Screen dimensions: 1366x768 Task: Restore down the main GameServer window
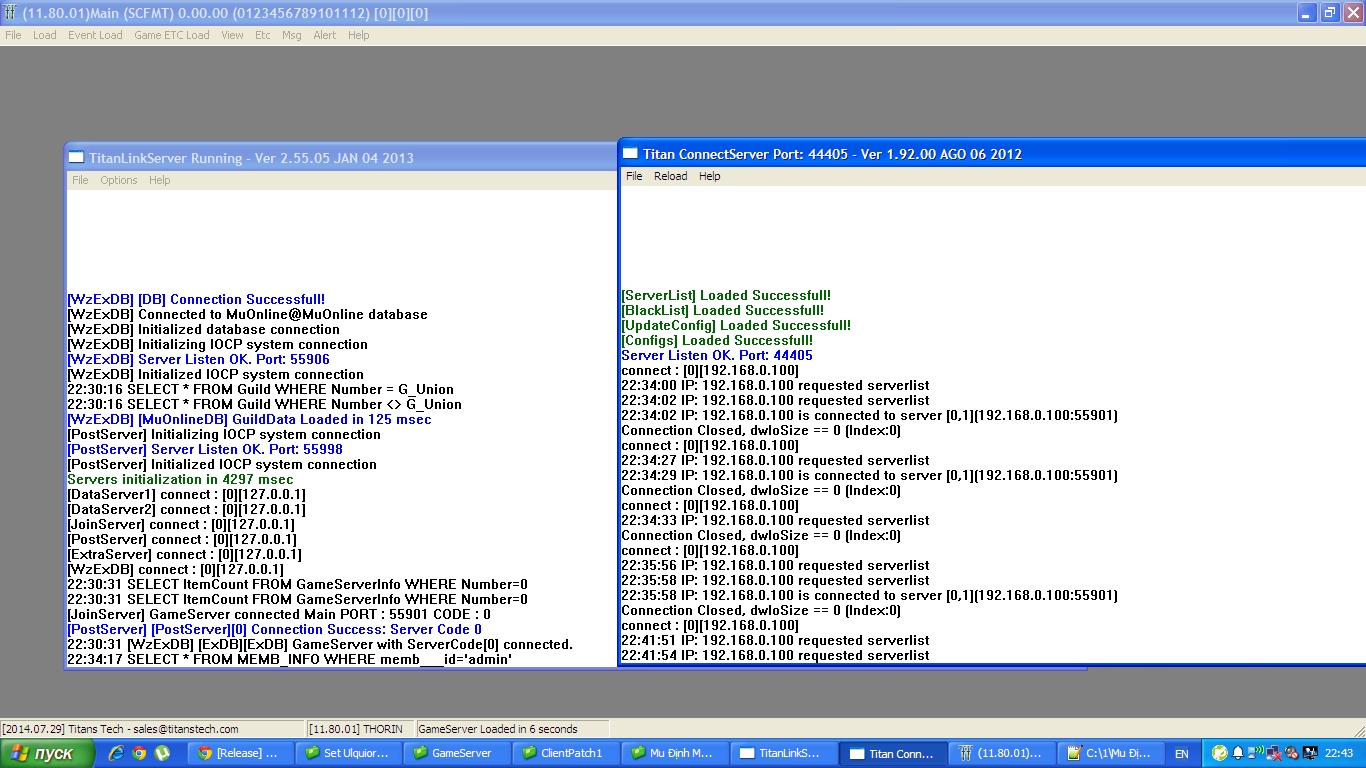pyautogui.click(x=1330, y=13)
